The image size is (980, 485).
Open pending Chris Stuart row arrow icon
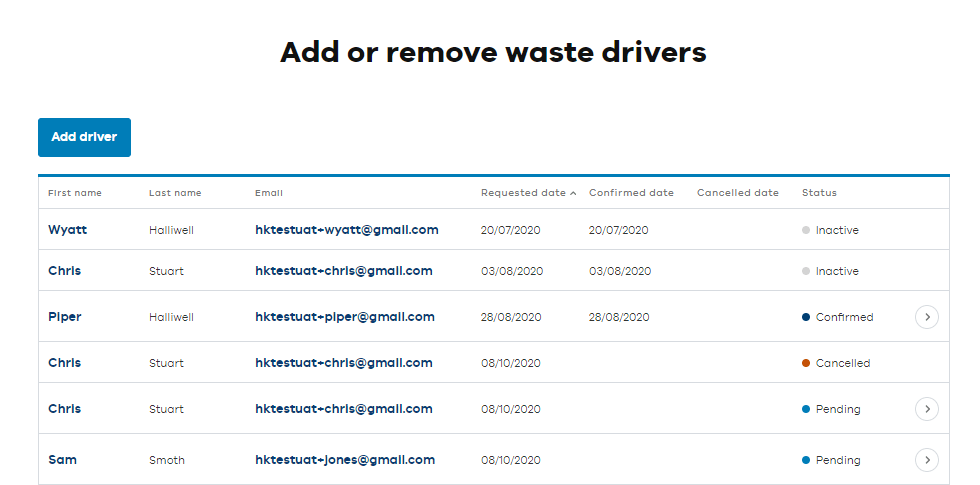[927, 409]
